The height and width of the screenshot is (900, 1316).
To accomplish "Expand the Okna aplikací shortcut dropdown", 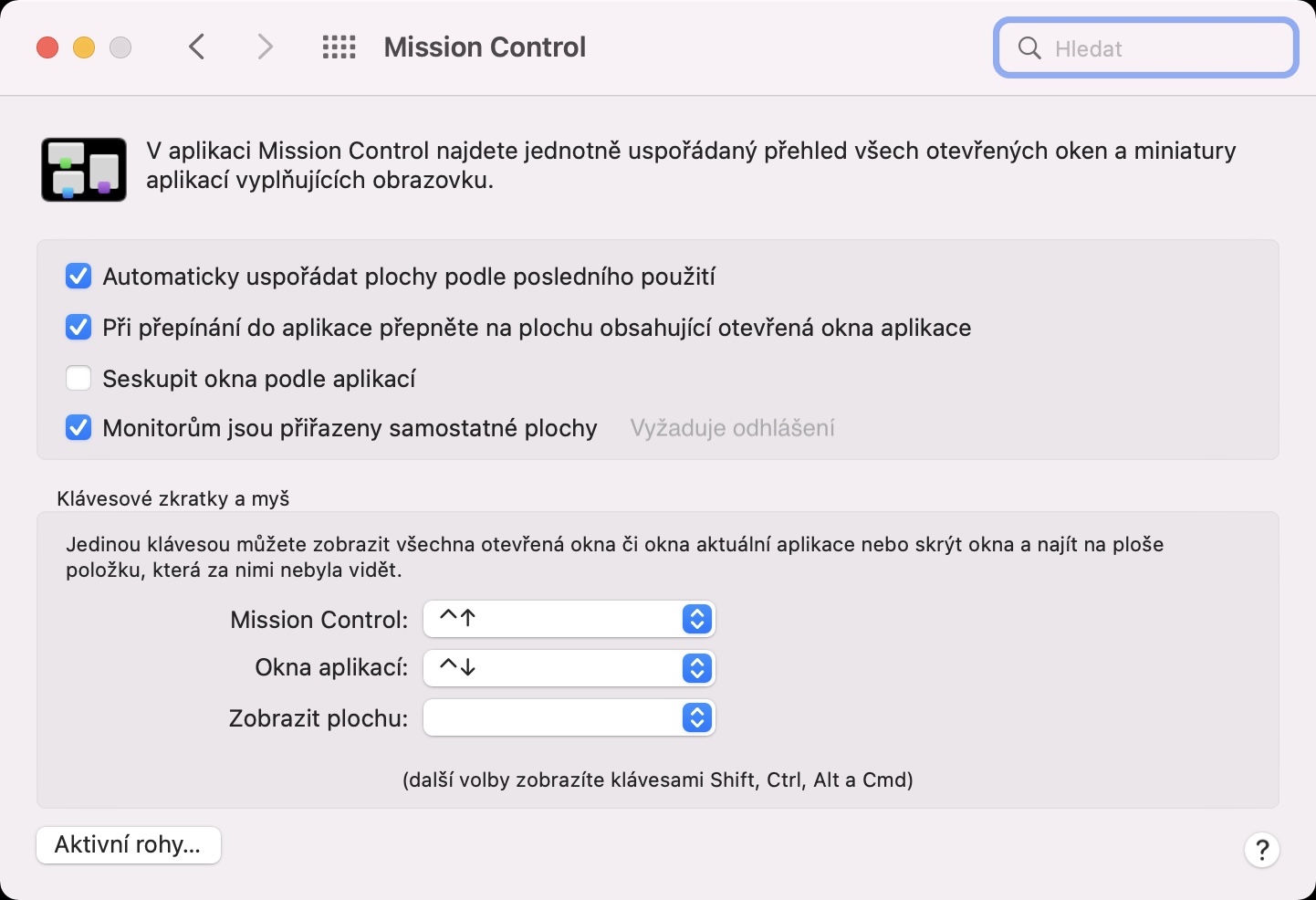I will 569,668.
